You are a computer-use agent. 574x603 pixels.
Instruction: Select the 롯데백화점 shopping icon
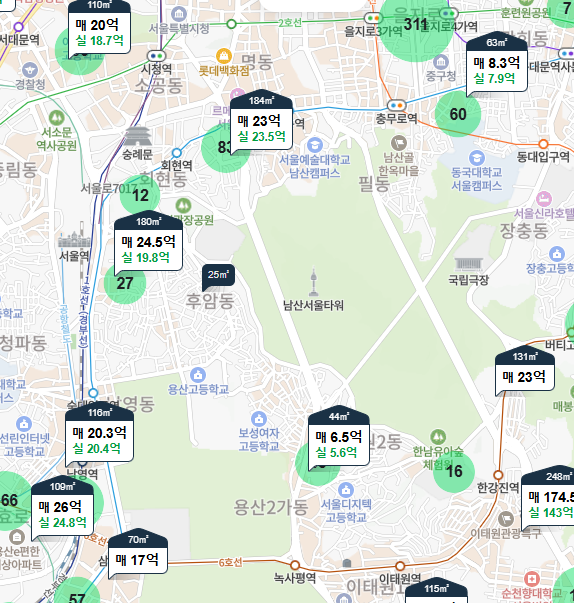click(223, 57)
